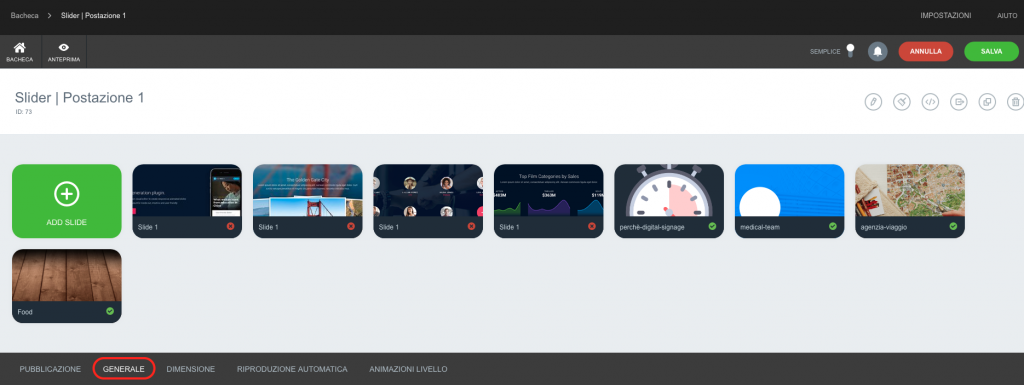Open Anteprima preview with the eye icon
The height and width of the screenshot is (385, 1024).
[x=63, y=52]
